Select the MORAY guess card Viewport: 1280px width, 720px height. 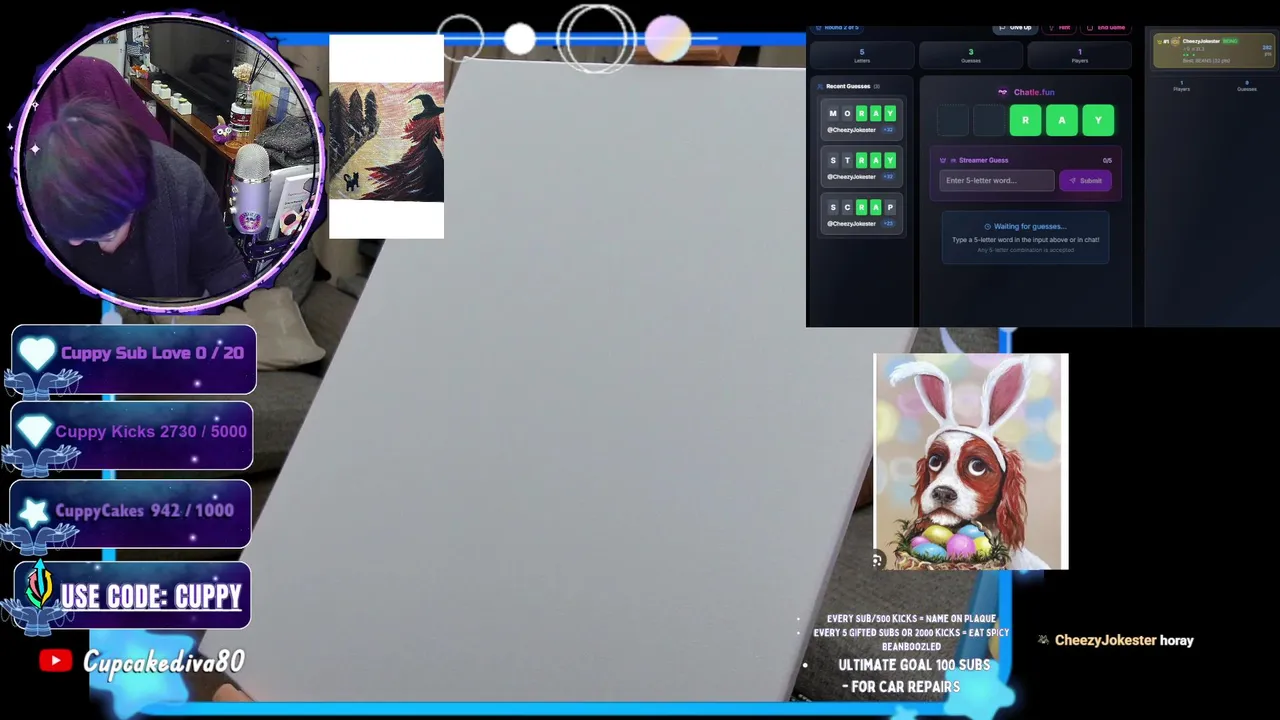click(861, 120)
